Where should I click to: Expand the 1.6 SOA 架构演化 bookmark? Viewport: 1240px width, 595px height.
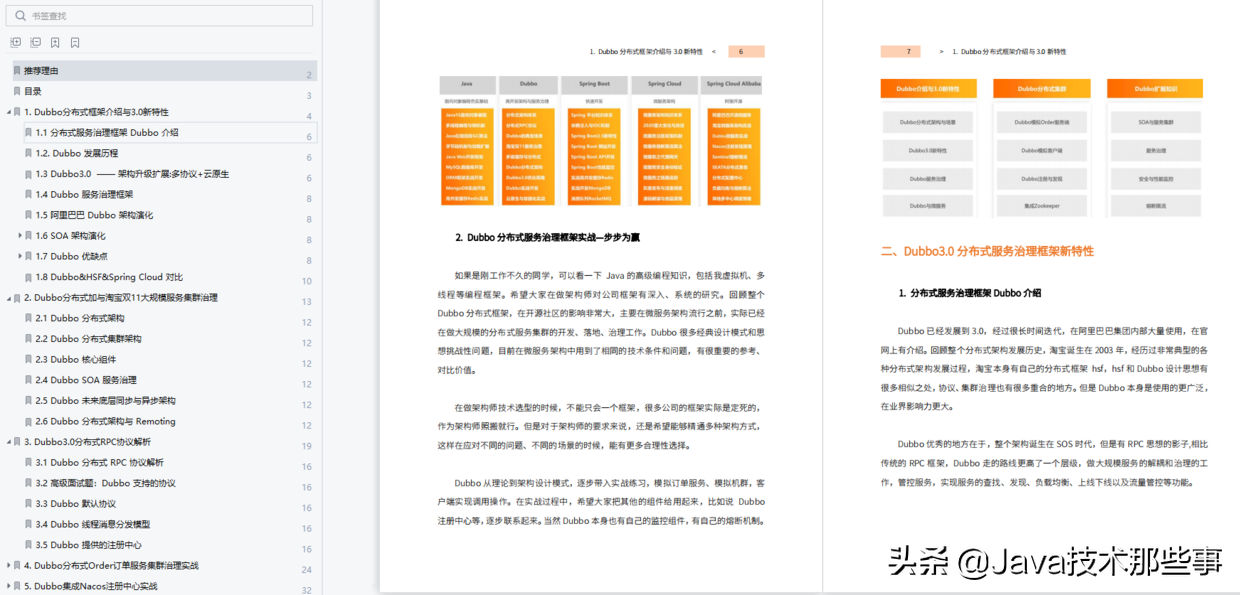(20, 235)
